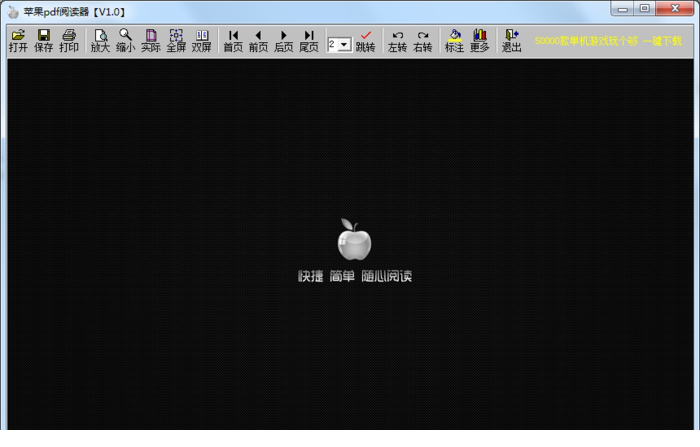Rotate page right with 右转
The width and height of the screenshot is (700, 447).
[423, 41]
